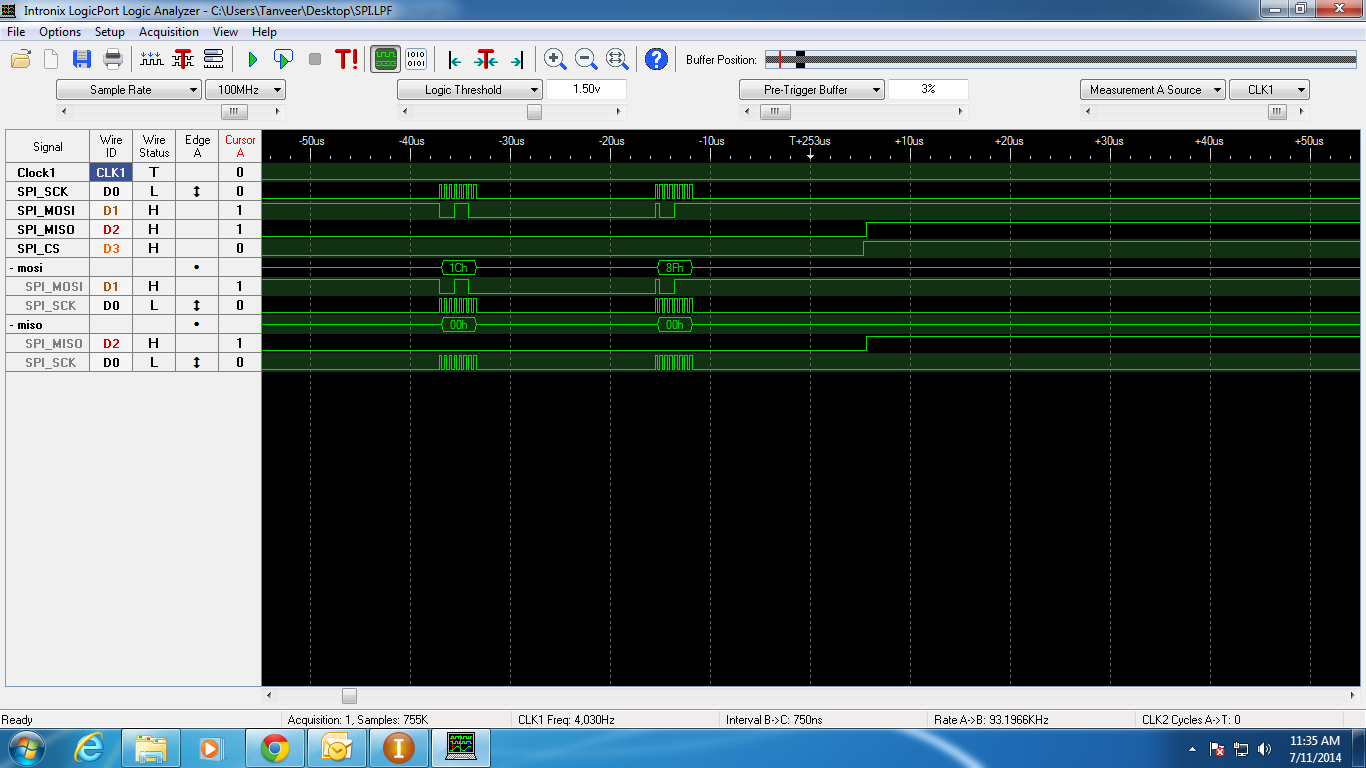Click the Wire Status column header
The image size is (1366, 768).
[x=154, y=146]
